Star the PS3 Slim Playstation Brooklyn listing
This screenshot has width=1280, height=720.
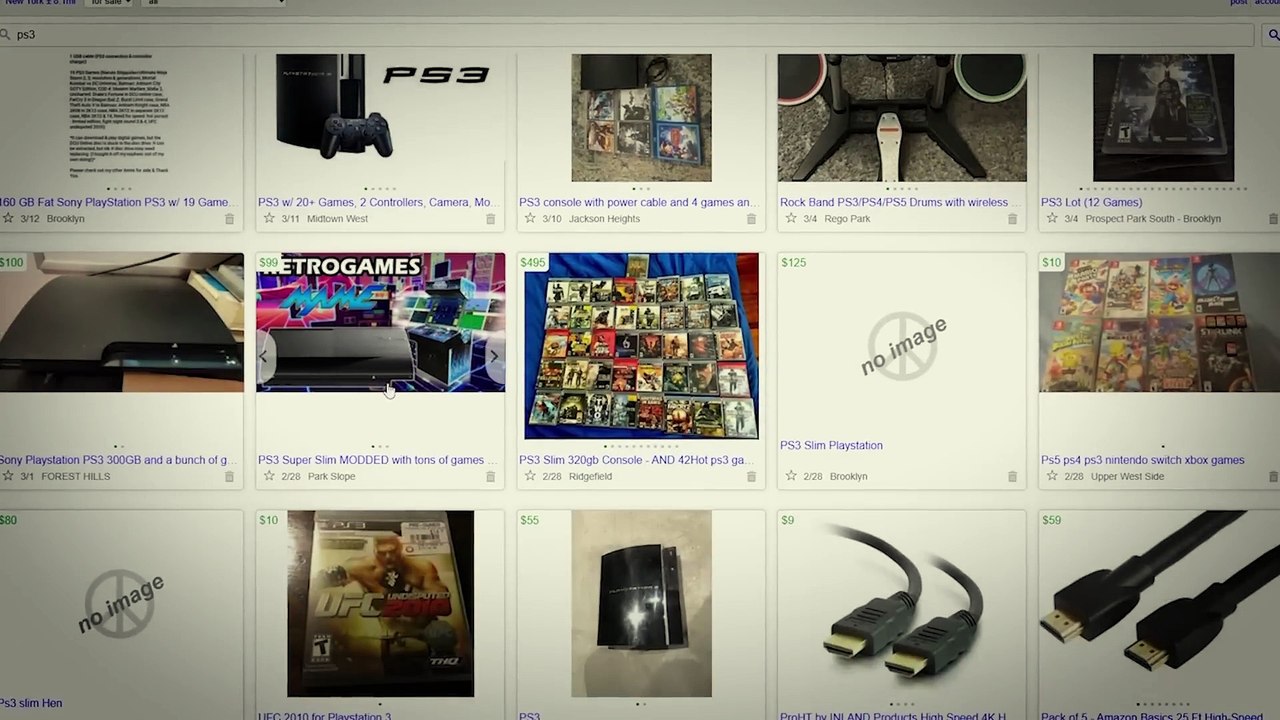click(x=791, y=476)
